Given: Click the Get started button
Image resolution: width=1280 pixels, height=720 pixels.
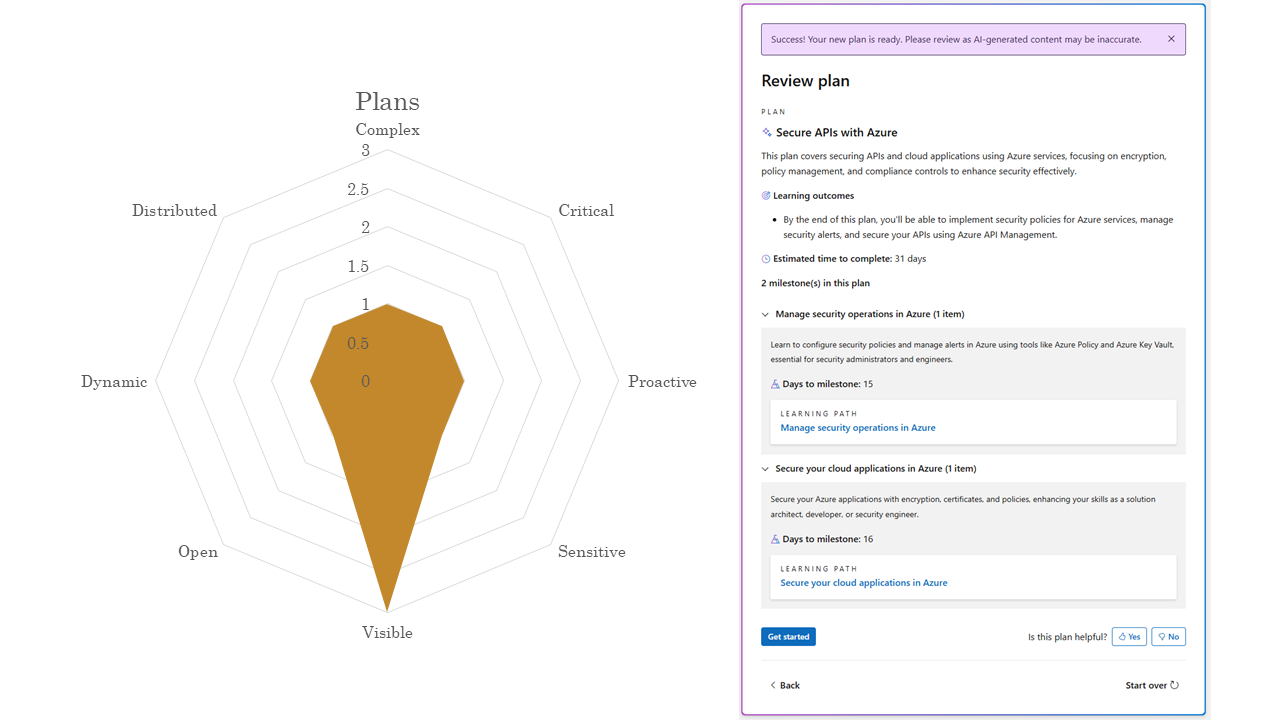Looking at the screenshot, I should tap(788, 637).
